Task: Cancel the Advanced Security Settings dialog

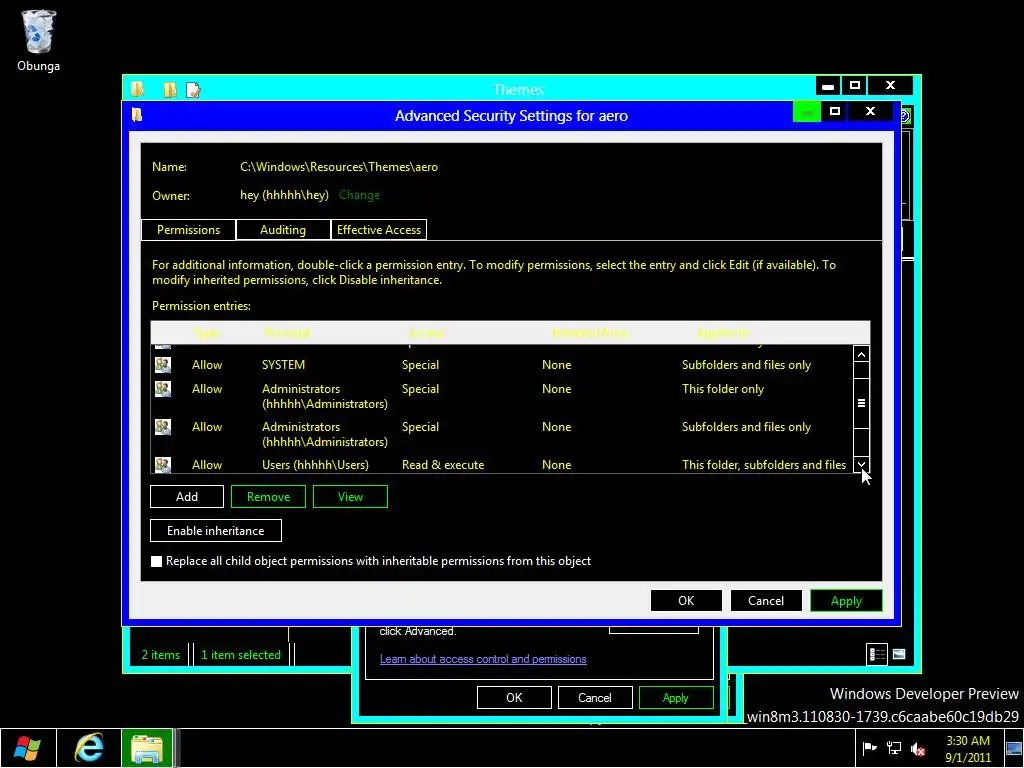Action: tap(765, 600)
